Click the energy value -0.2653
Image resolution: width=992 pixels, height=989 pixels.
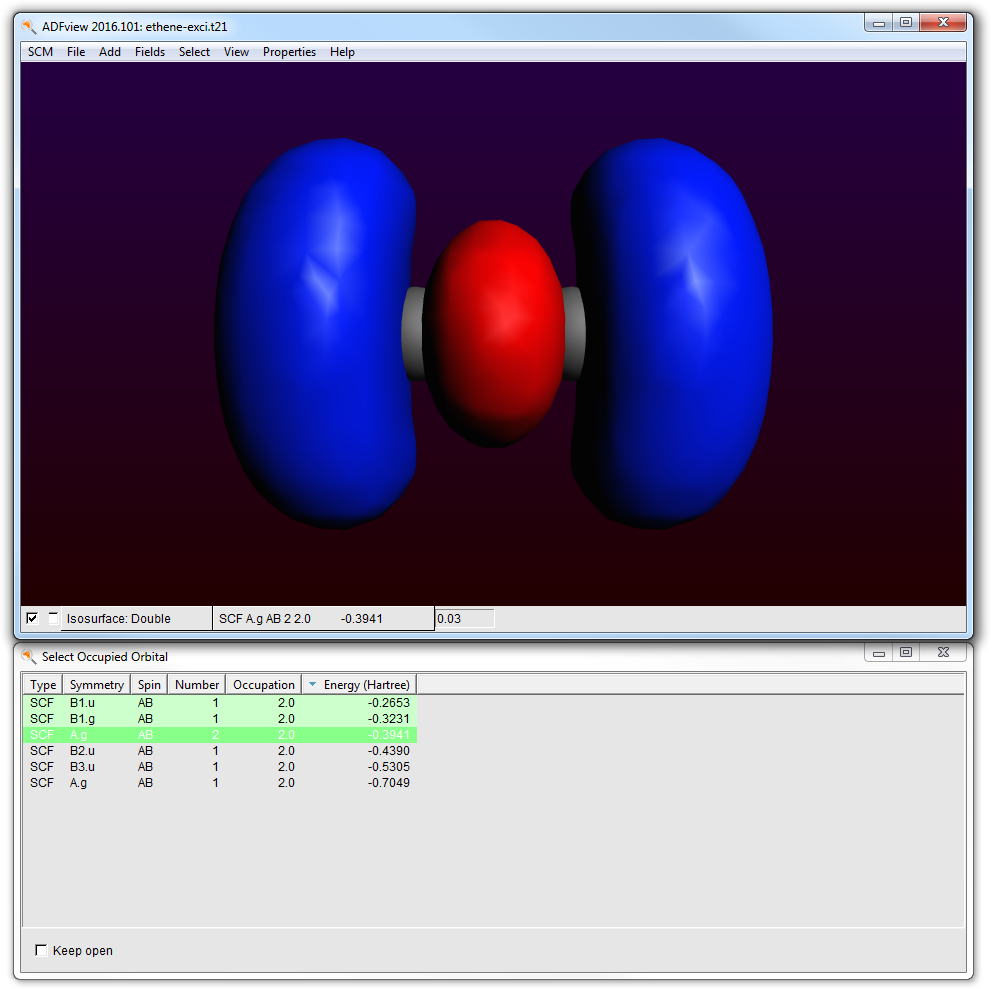tap(388, 703)
